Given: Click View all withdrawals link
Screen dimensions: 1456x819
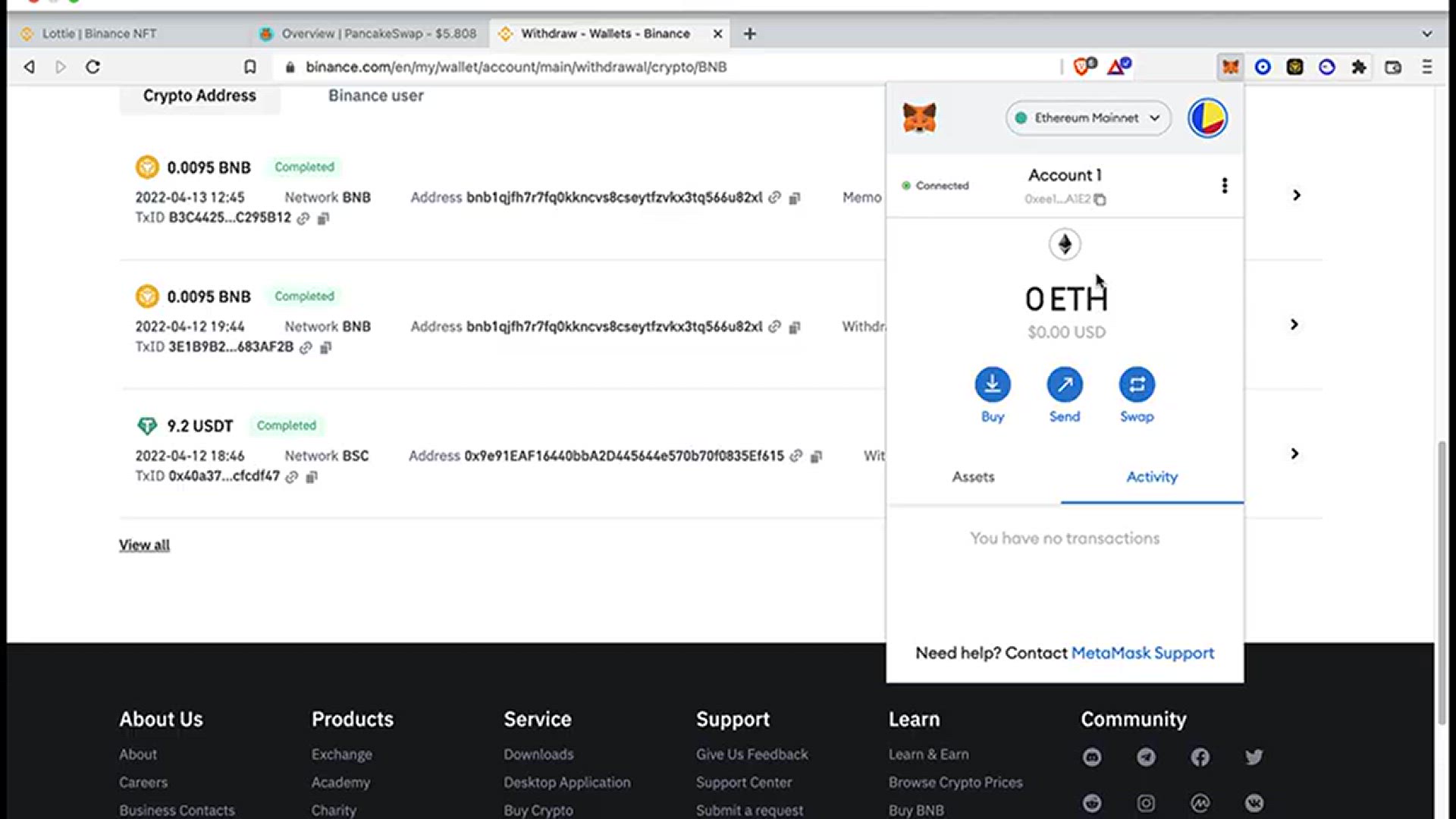Looking at the screenshot, I should [x=144, y=545].
